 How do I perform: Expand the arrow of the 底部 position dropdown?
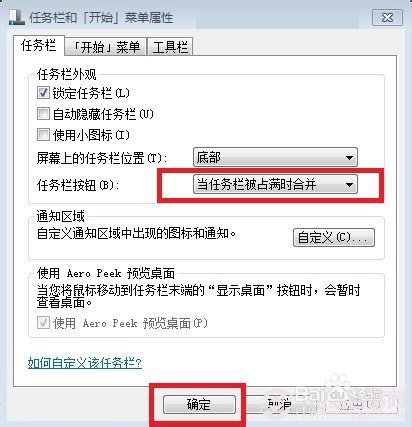pos(349,157)
